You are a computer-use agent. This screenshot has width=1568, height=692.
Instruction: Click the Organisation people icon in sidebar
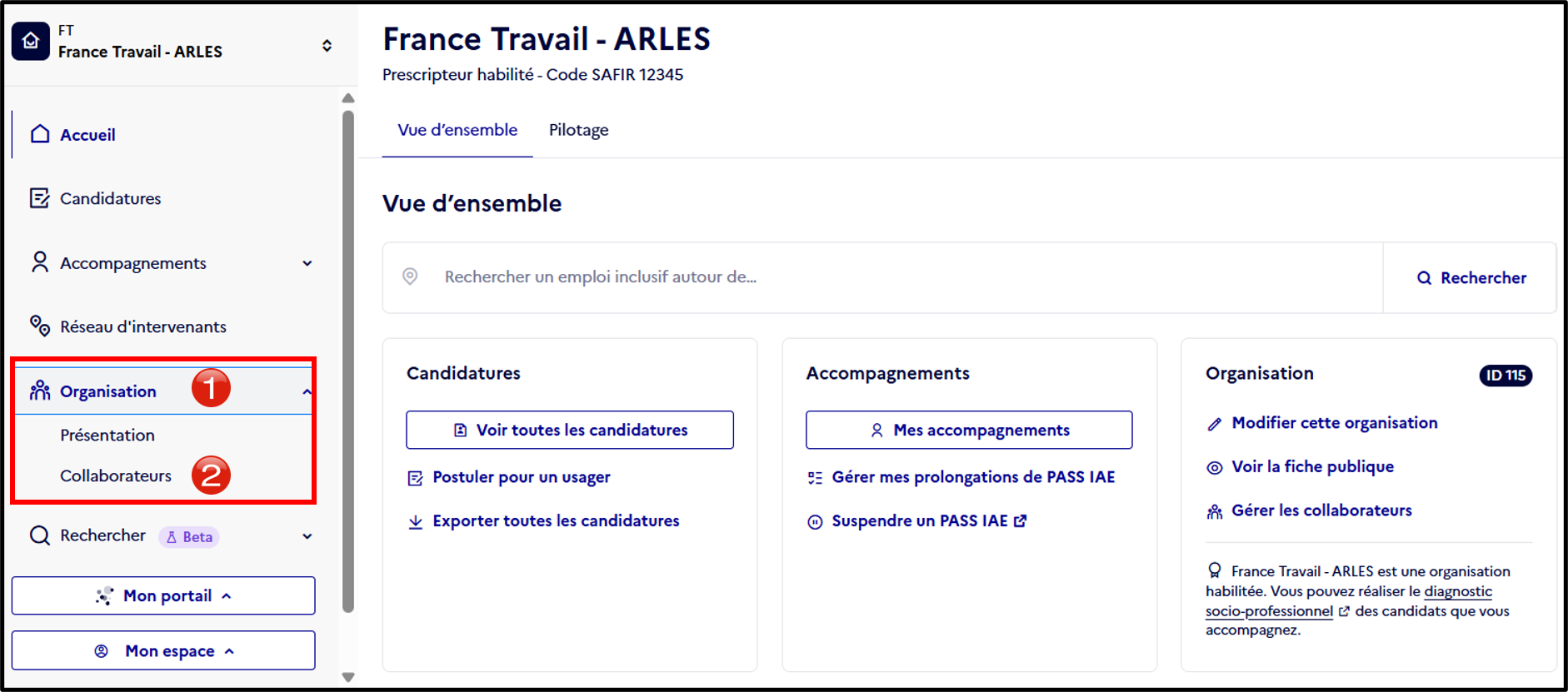(x=40, y=391)
